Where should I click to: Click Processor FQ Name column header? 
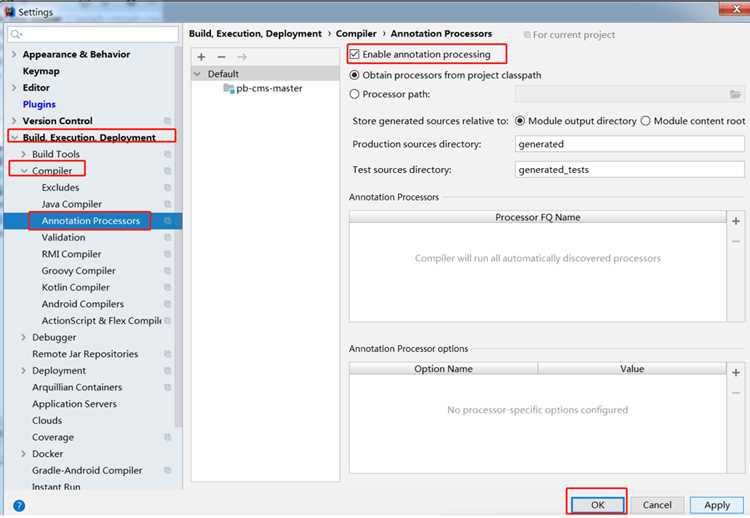pyautogui.click(x=538, y=217)
